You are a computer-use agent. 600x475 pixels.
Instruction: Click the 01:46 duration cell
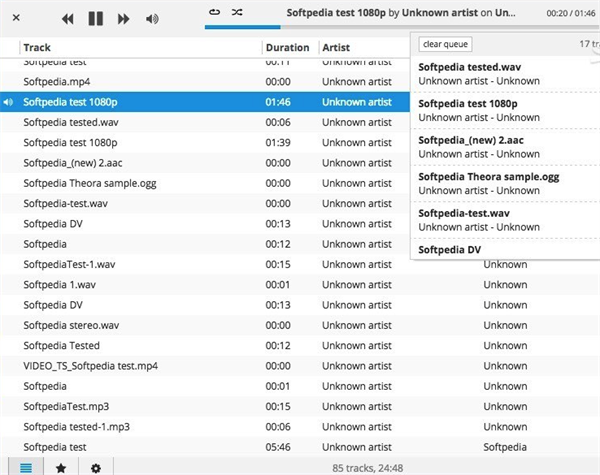[278, 102]
